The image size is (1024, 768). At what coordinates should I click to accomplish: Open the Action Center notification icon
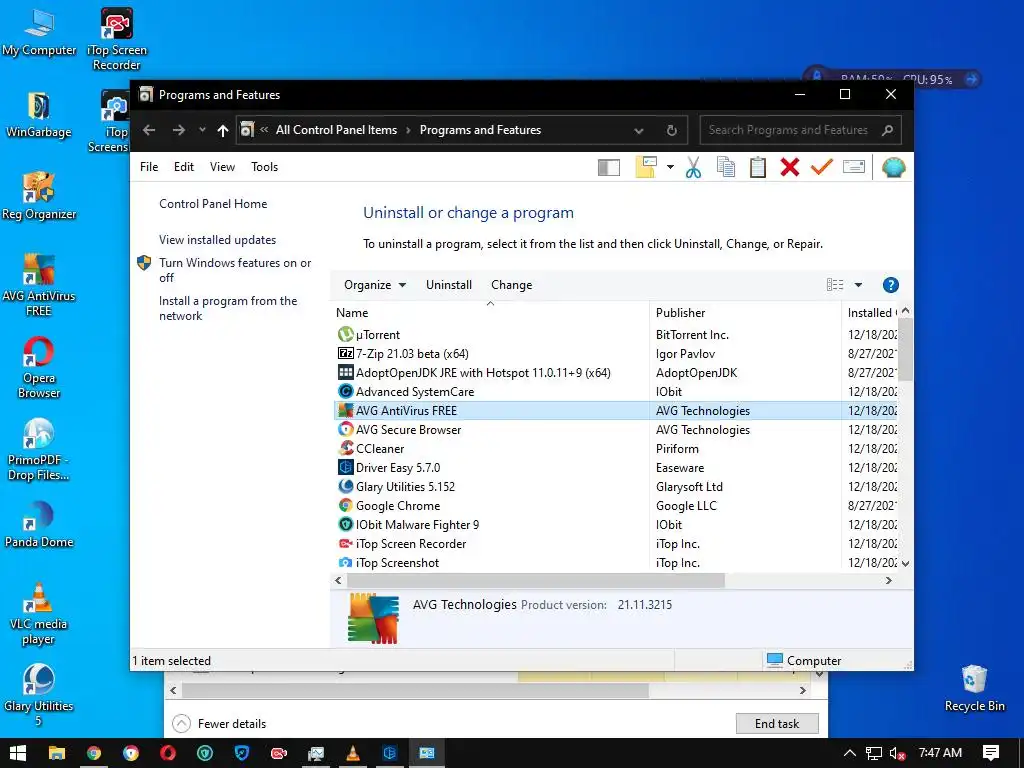tap(991, 753)
